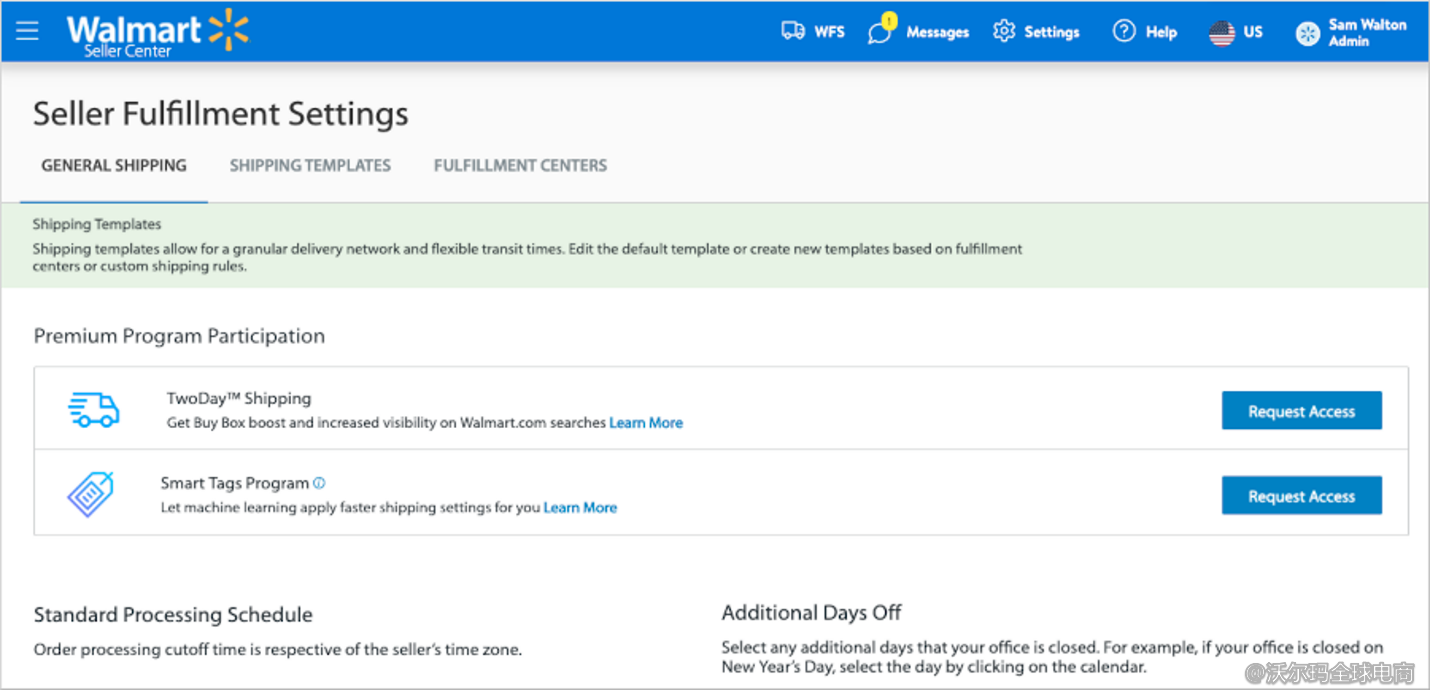Open Learn More link for Smart Tags Program
Screen dimensions: 1430x690
[x=580, y=508]
